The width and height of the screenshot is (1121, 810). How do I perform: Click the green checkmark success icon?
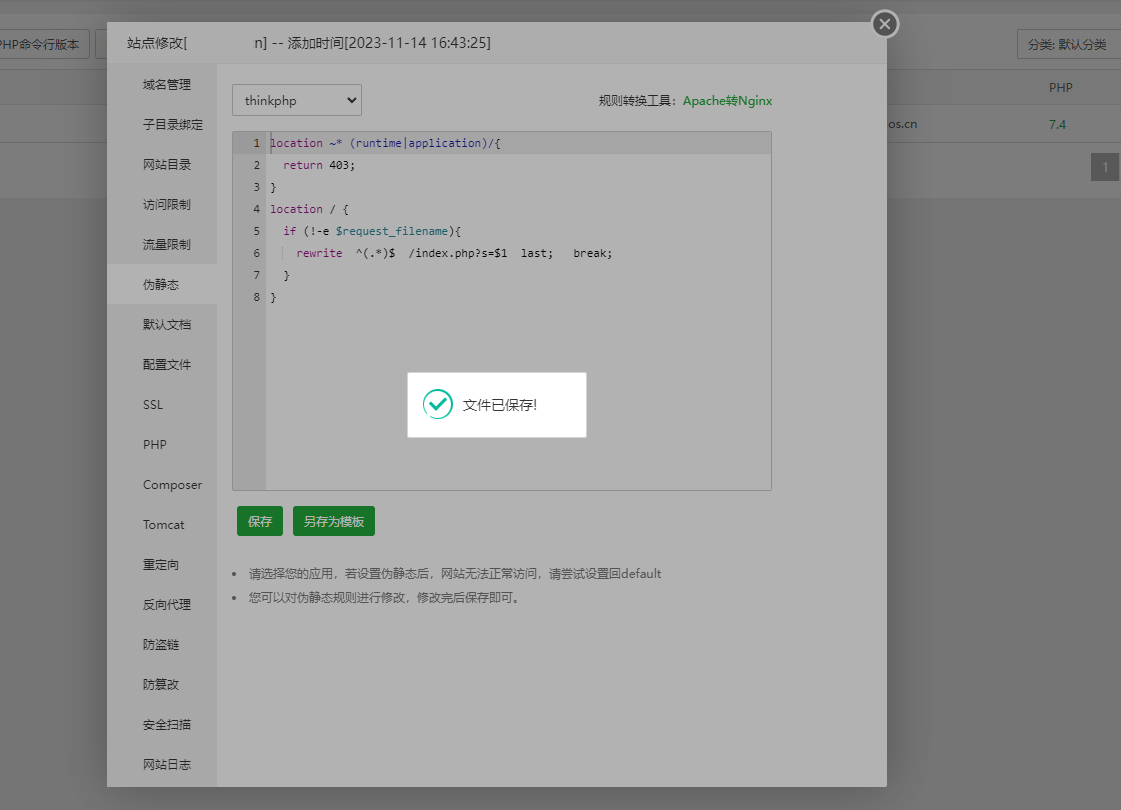point(438,404)
